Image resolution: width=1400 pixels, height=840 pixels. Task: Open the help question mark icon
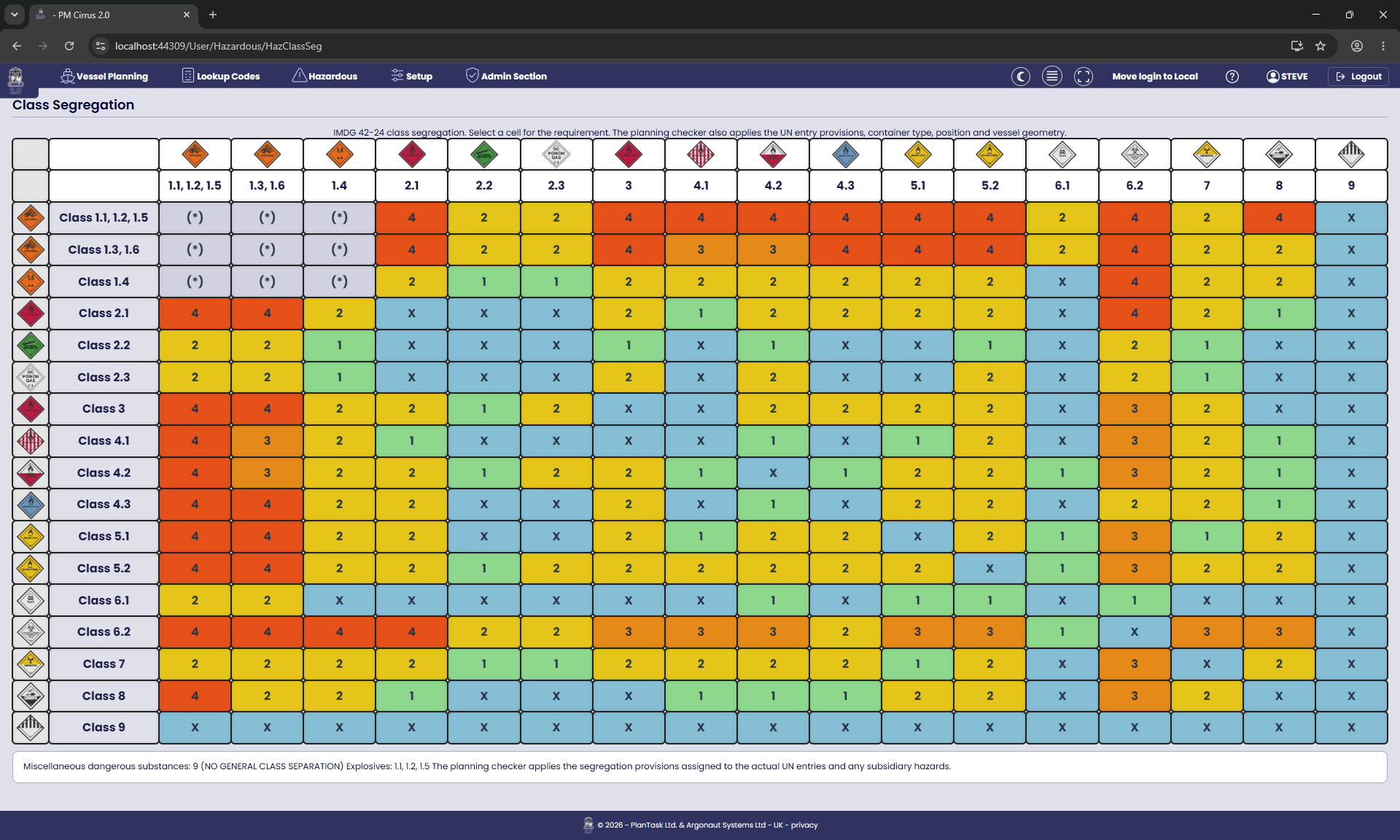(x=1232, y=76)
